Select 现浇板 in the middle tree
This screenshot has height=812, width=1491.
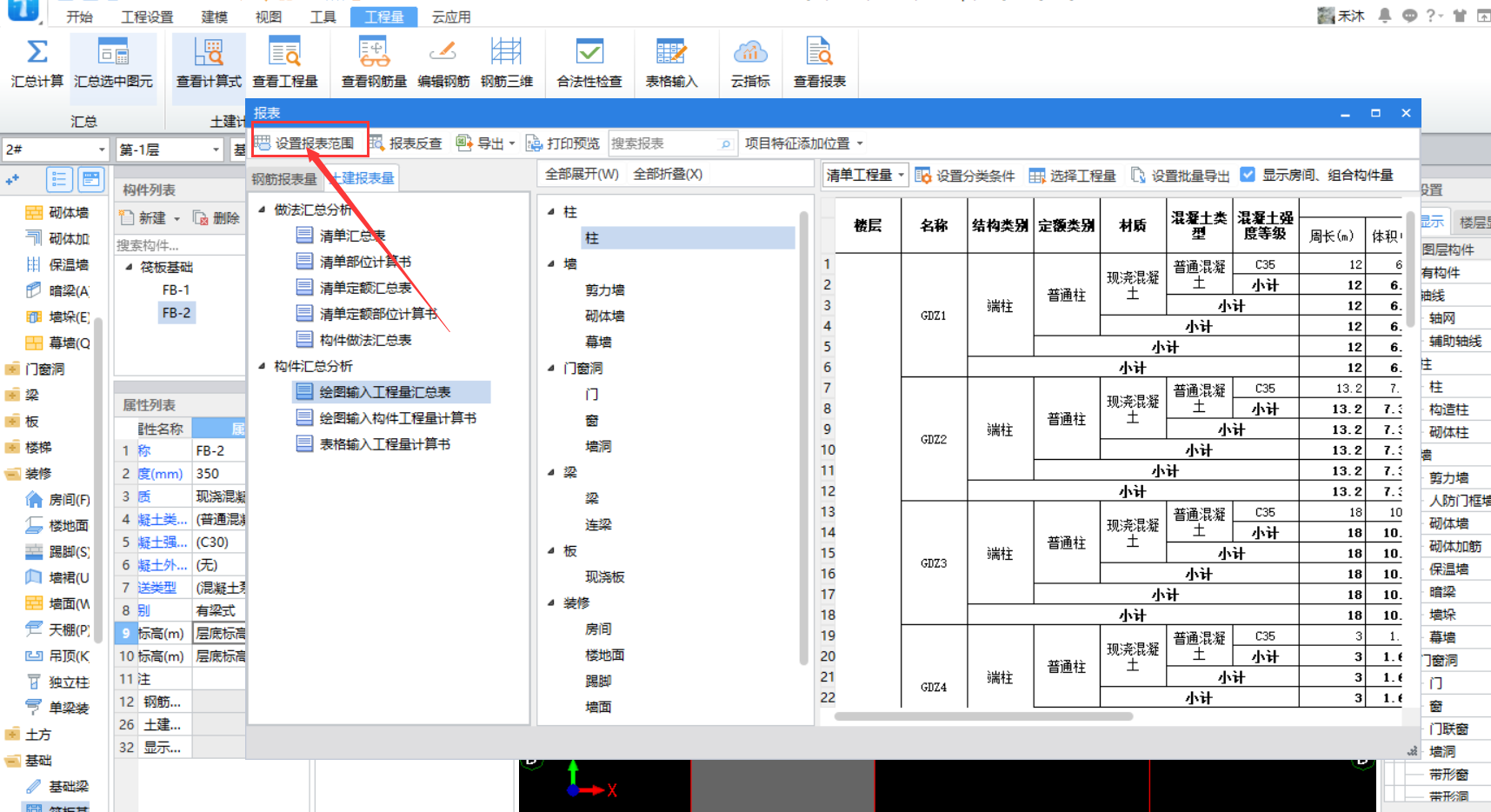[604, 577]
